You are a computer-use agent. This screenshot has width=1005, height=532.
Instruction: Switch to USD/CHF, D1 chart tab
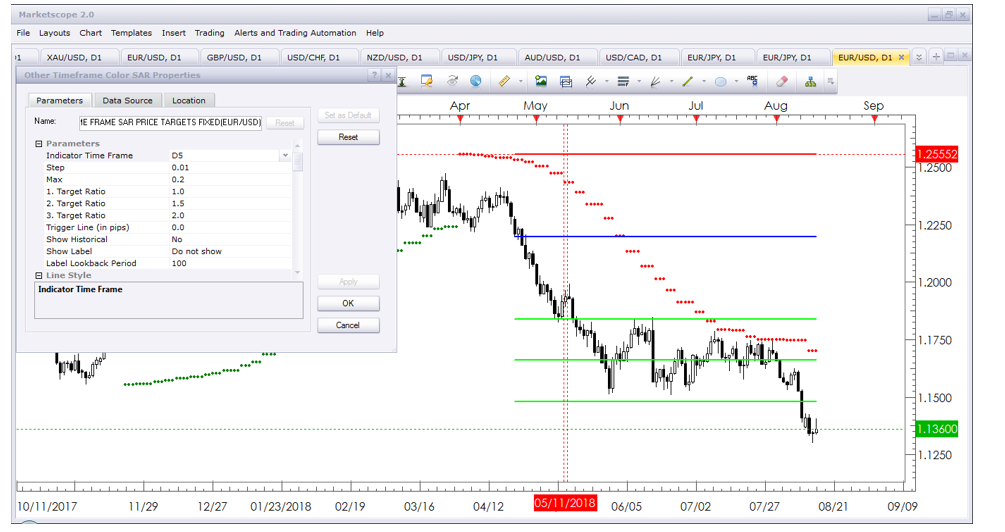click(x=313, y=57)
